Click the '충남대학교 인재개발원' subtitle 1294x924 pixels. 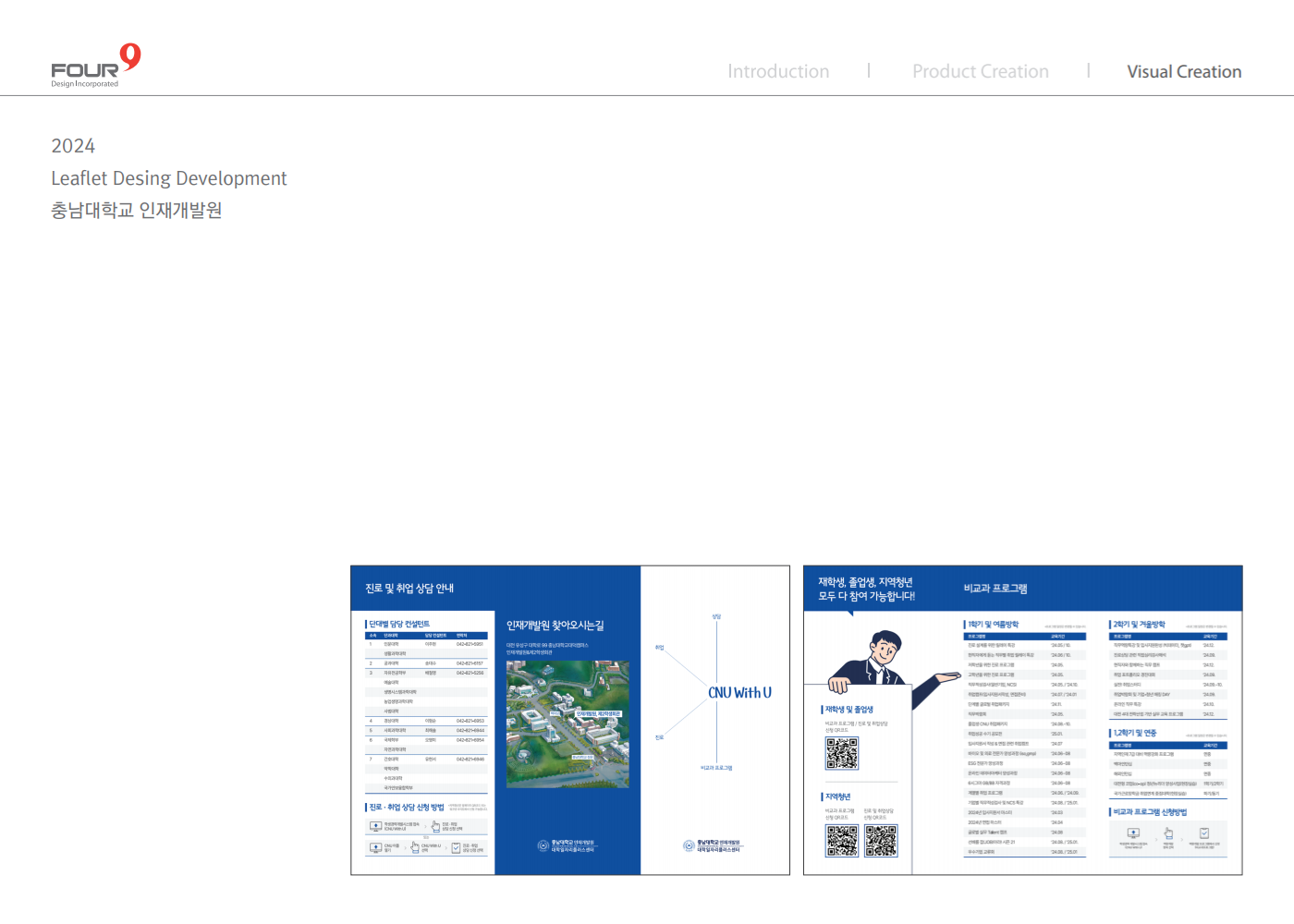pyautogui.click(x=137, y=211)
